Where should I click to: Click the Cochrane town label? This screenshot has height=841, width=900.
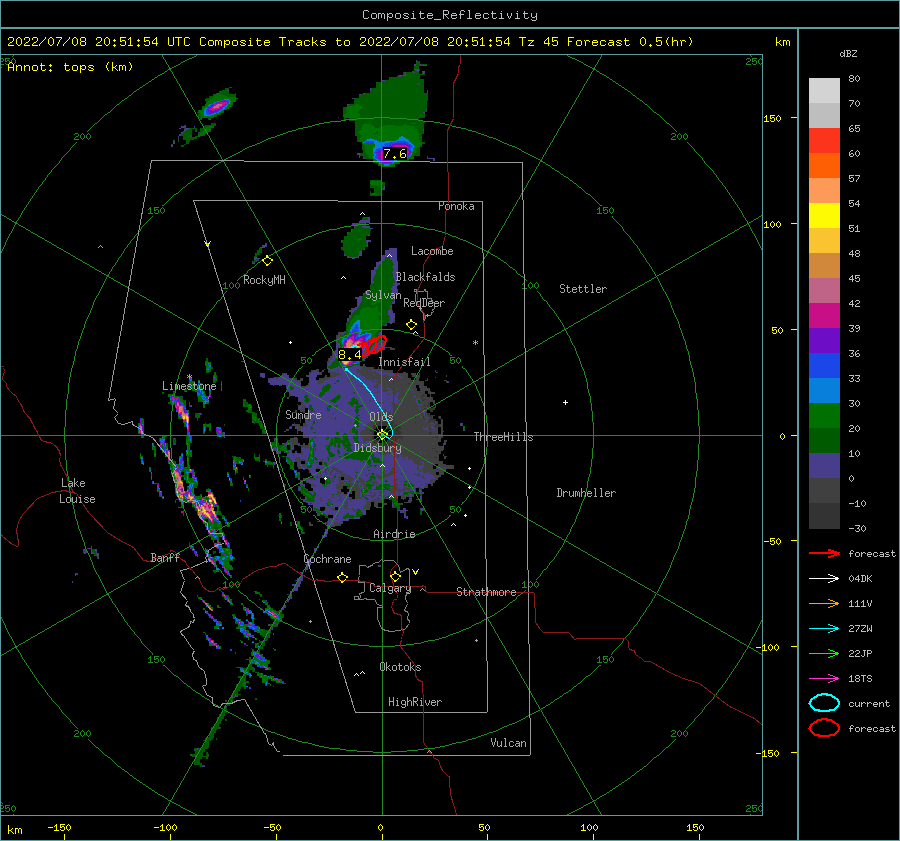click(327, 559)
